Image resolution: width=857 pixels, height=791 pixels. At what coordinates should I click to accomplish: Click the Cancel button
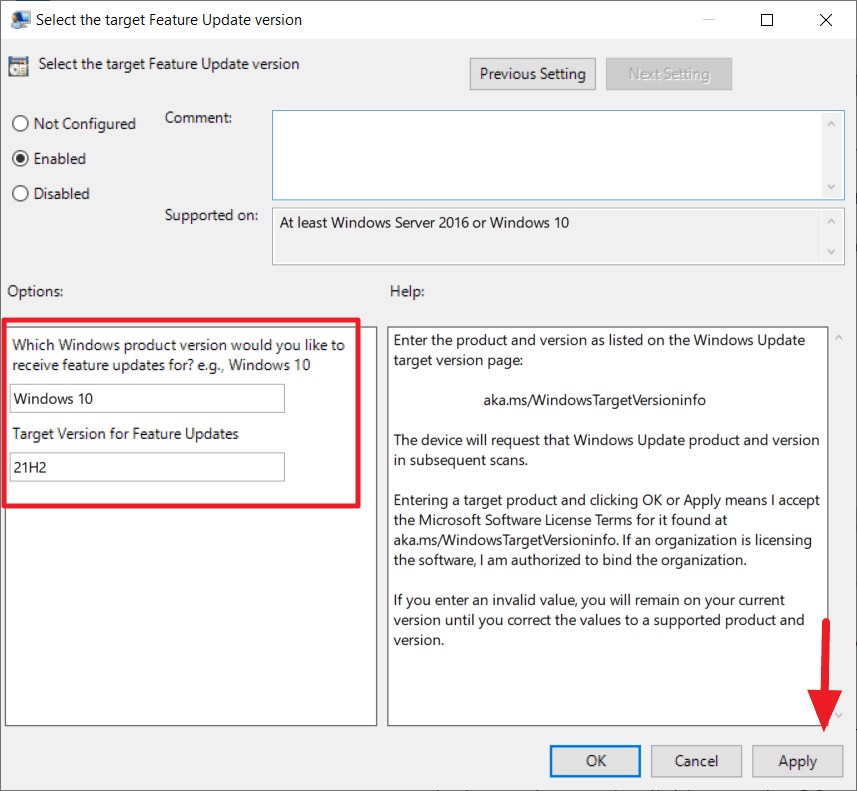[x=696, y=761]
